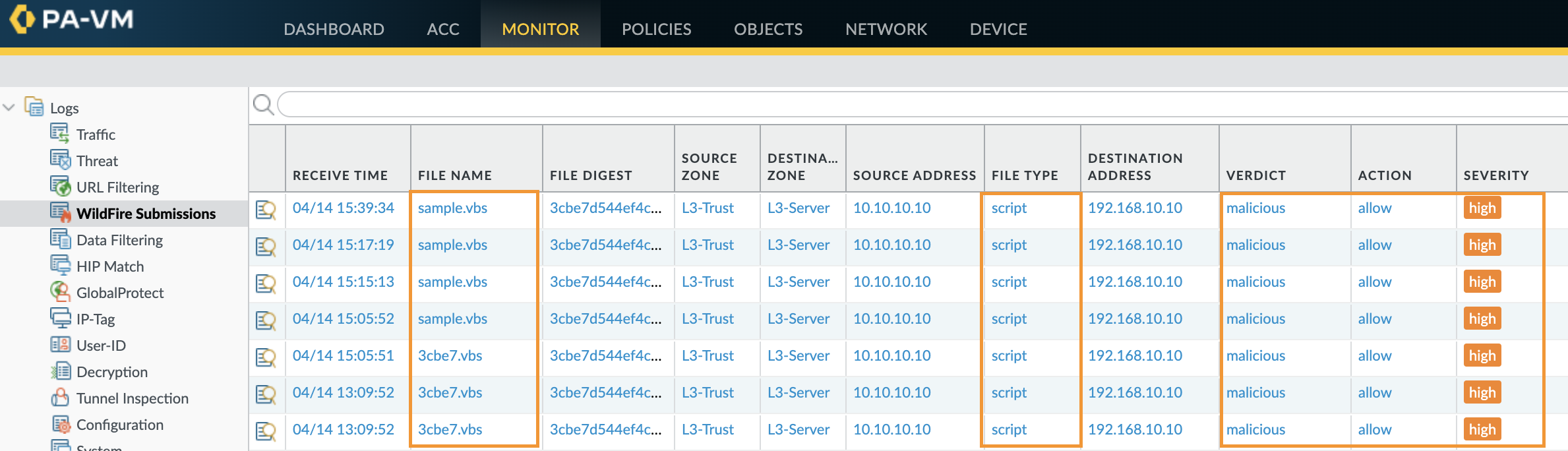Click the Decryption log icon
Viewport: 1568px width, 451px height.
[60, 371]
